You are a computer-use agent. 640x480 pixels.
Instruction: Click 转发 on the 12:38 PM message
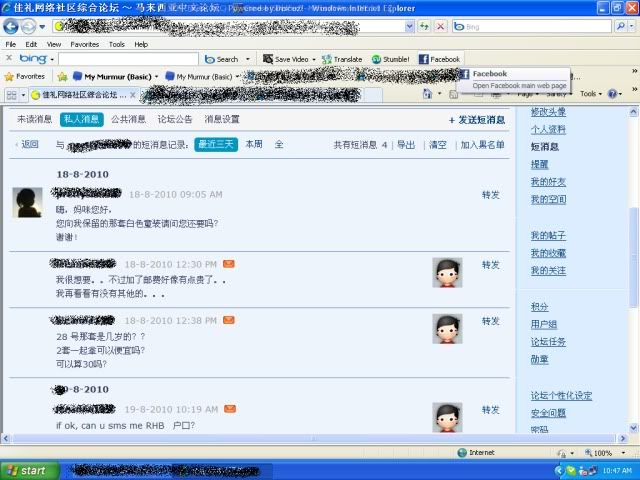pos(490,321)
